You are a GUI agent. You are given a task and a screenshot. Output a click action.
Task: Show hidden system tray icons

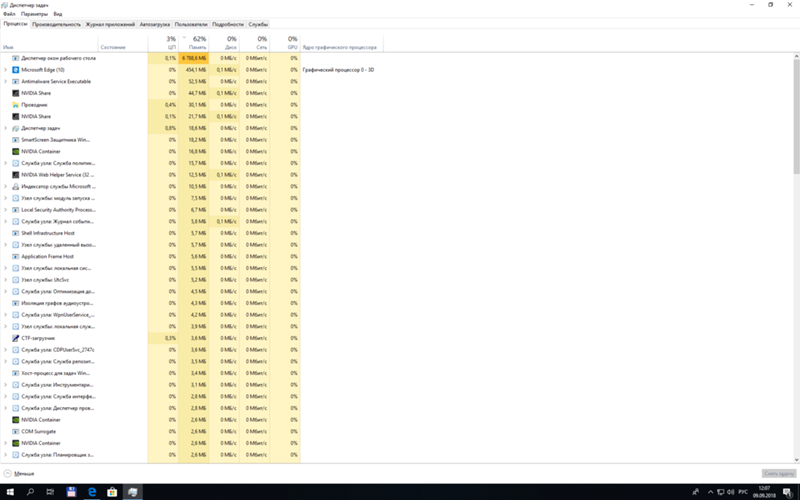(x=710, y=492)
